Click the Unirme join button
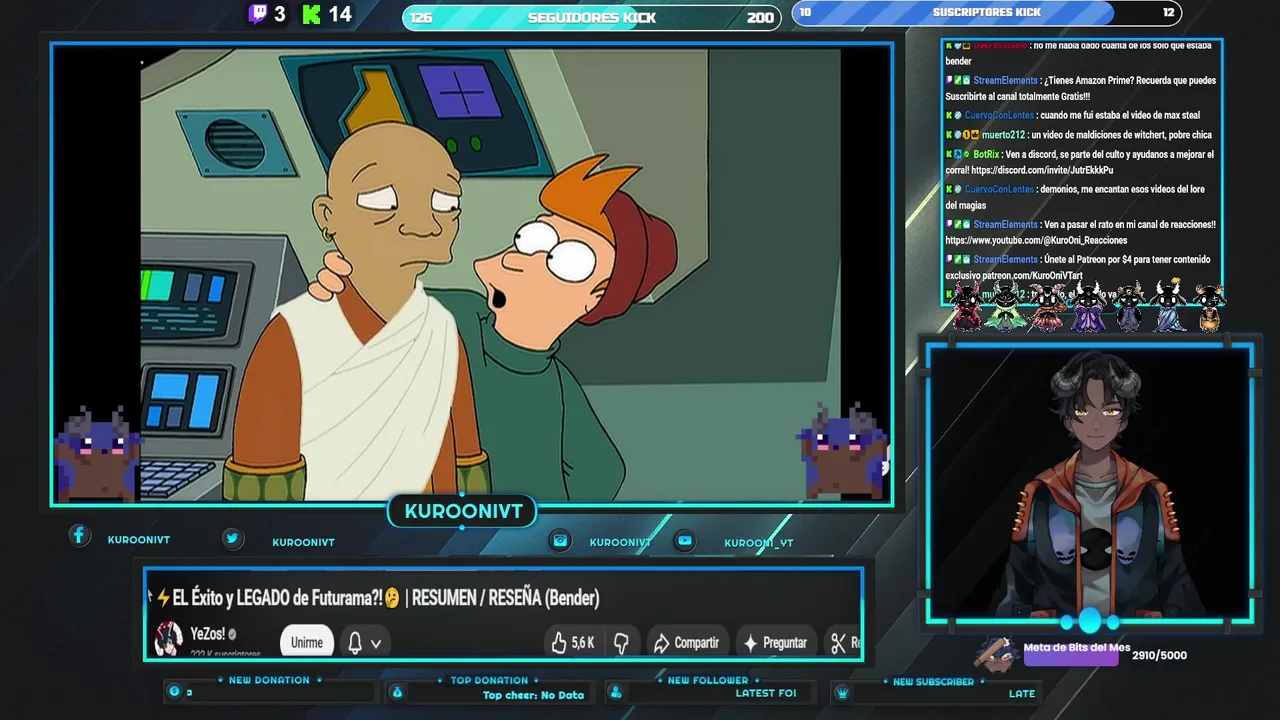 click(x=307, y=642)
